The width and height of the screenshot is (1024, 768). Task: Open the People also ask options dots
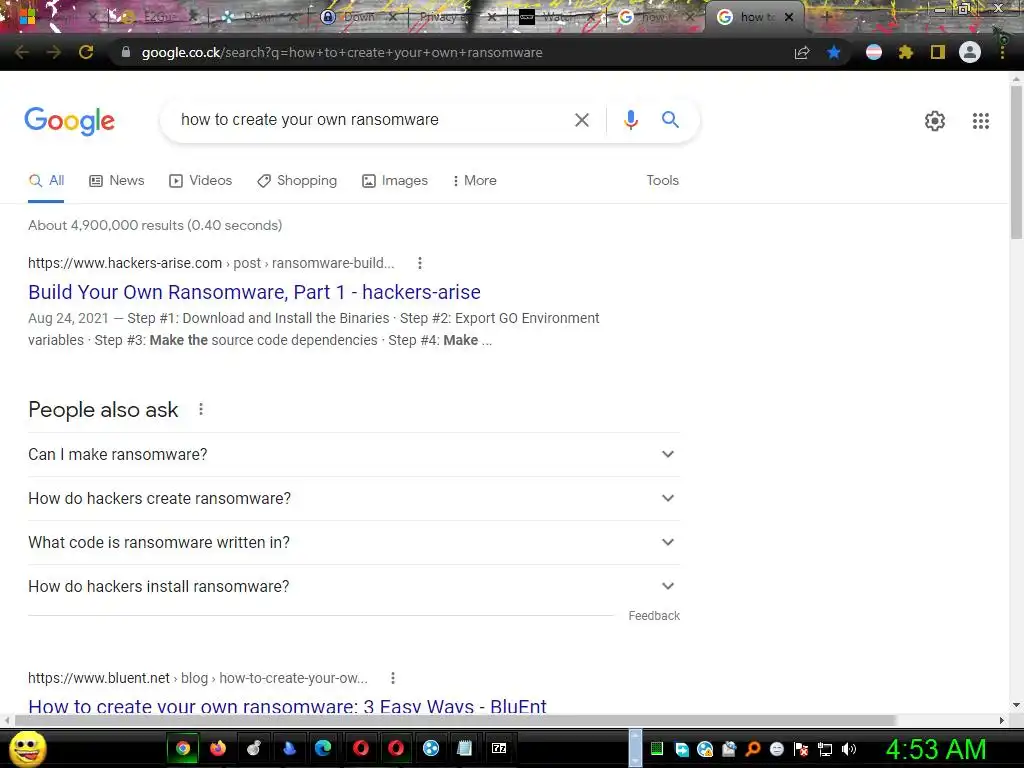(201, 409)
